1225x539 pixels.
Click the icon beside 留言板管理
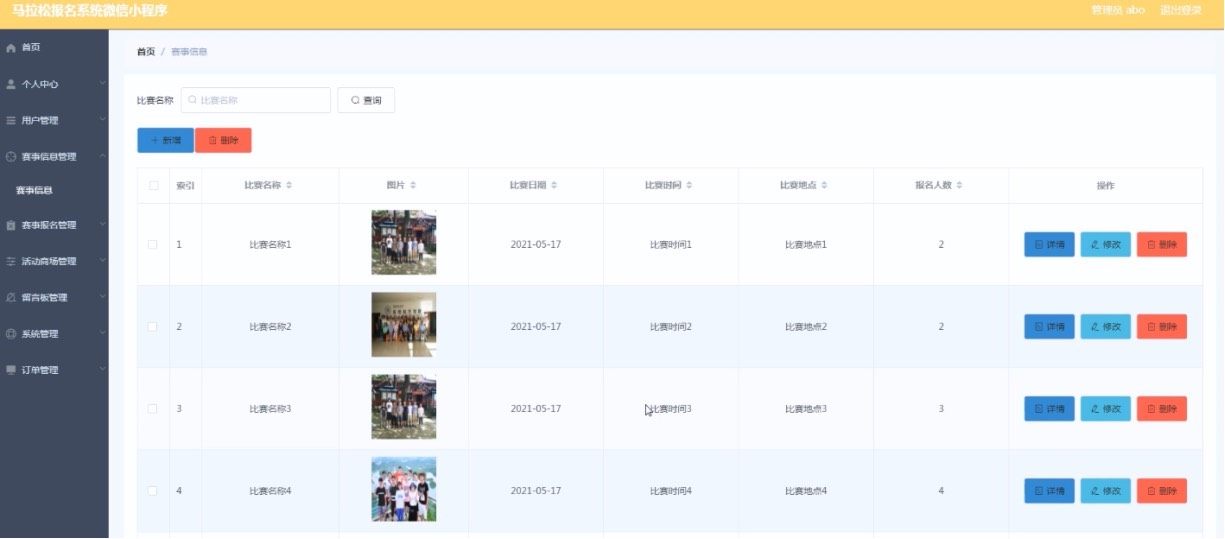tap(11, 298)
